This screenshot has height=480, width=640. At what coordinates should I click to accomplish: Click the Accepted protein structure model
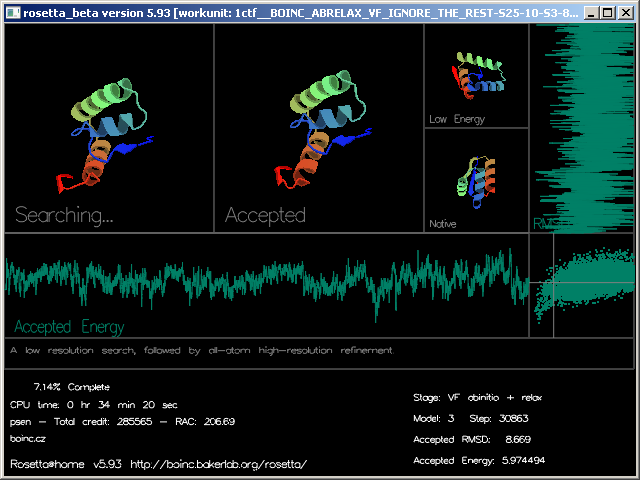[322, 129]
